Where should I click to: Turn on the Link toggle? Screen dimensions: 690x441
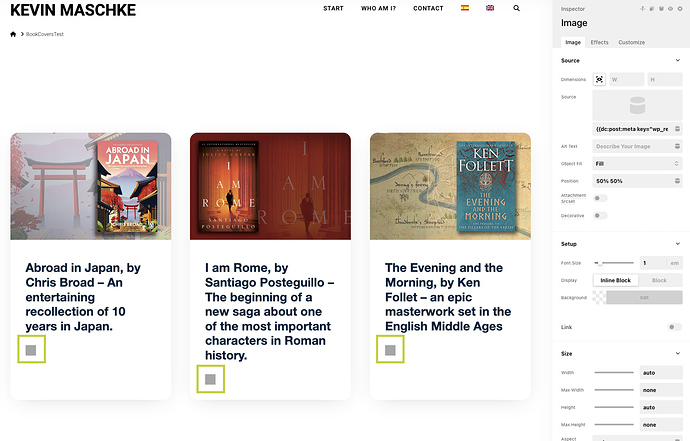674,327
